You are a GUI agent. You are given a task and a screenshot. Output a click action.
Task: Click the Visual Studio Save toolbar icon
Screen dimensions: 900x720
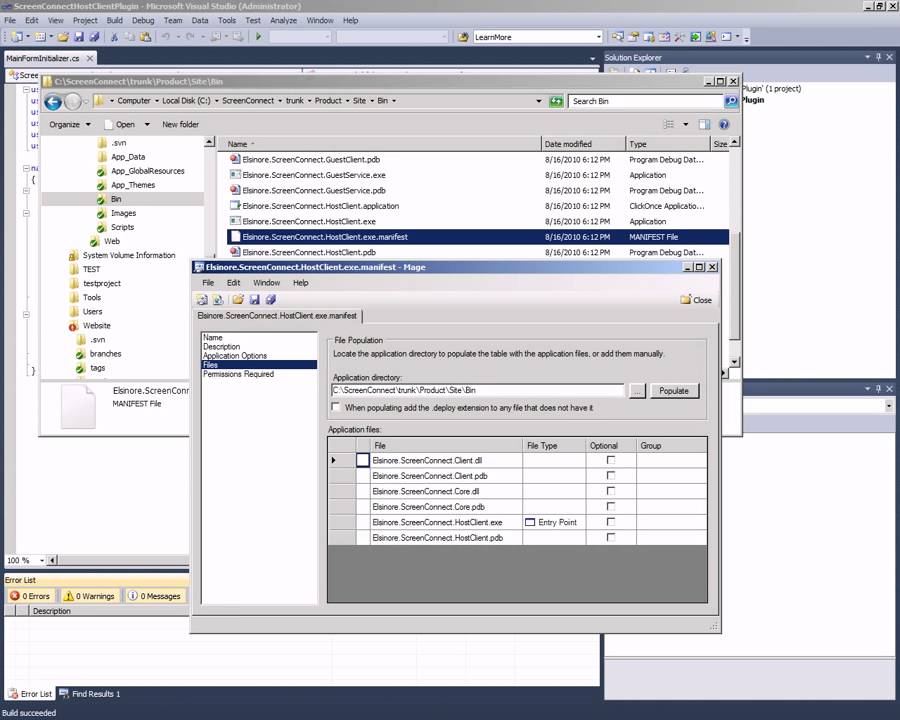79,37
